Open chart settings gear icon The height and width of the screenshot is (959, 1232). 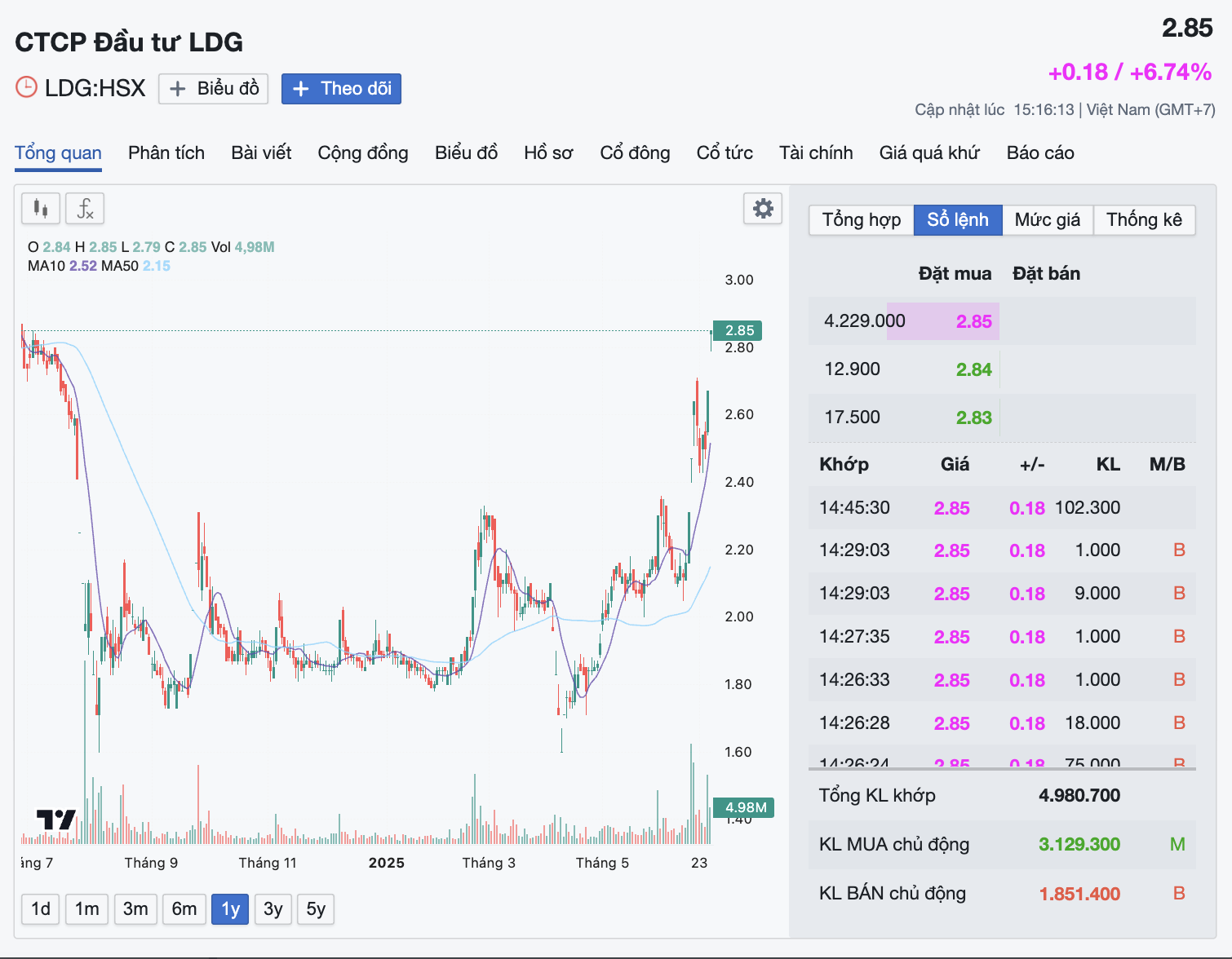coord(763,209)
